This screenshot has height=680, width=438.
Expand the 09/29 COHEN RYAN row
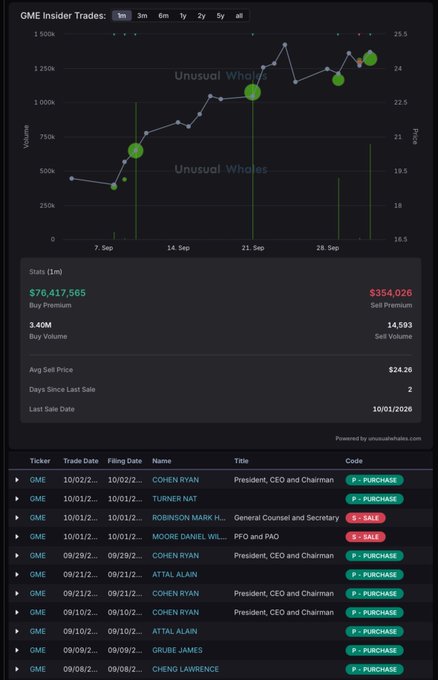tap(17, 556)
